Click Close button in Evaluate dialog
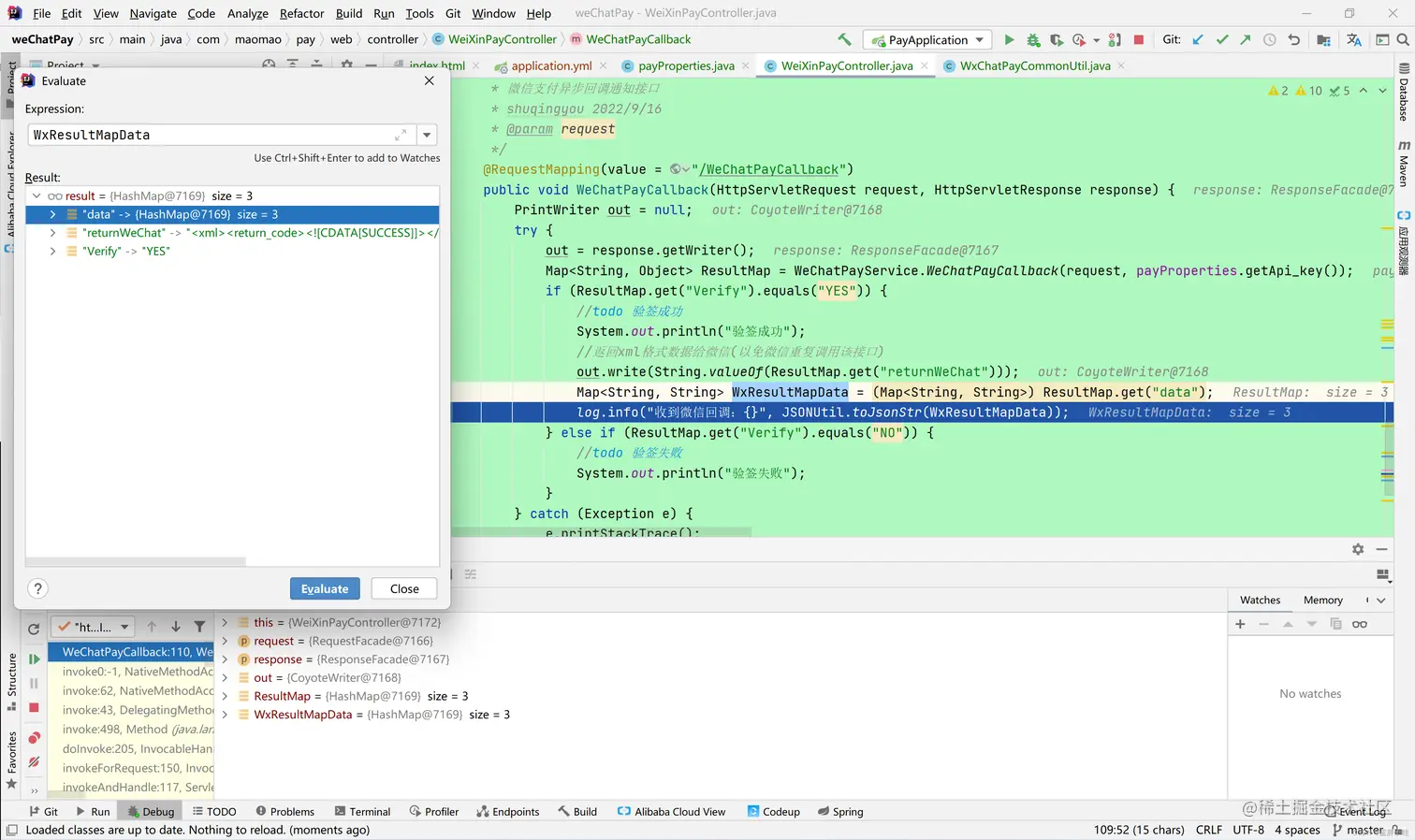The width and height of the screenshot is (1415, 840). pos(404,588)
